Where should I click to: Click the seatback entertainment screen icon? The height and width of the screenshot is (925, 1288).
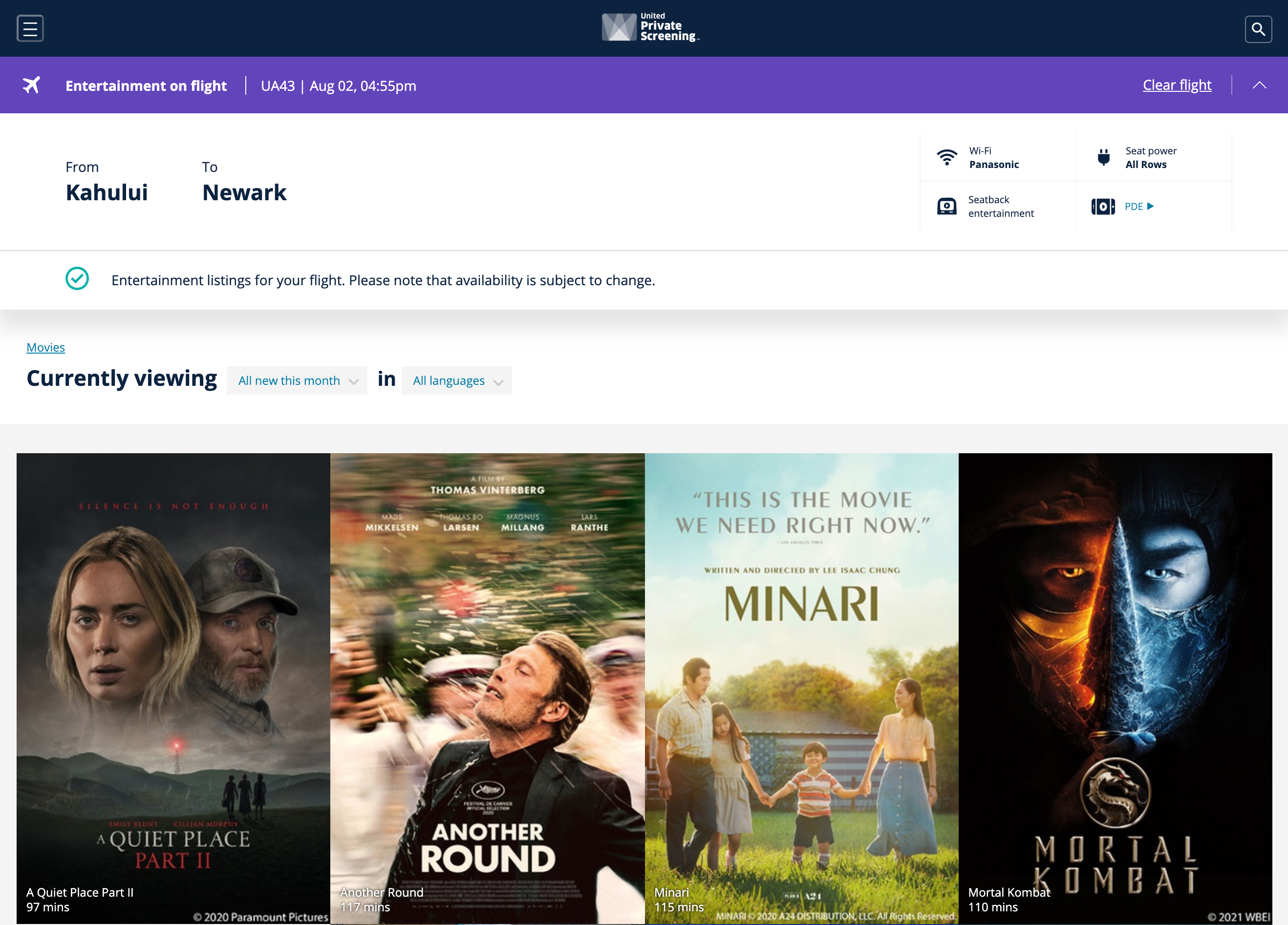946,206
